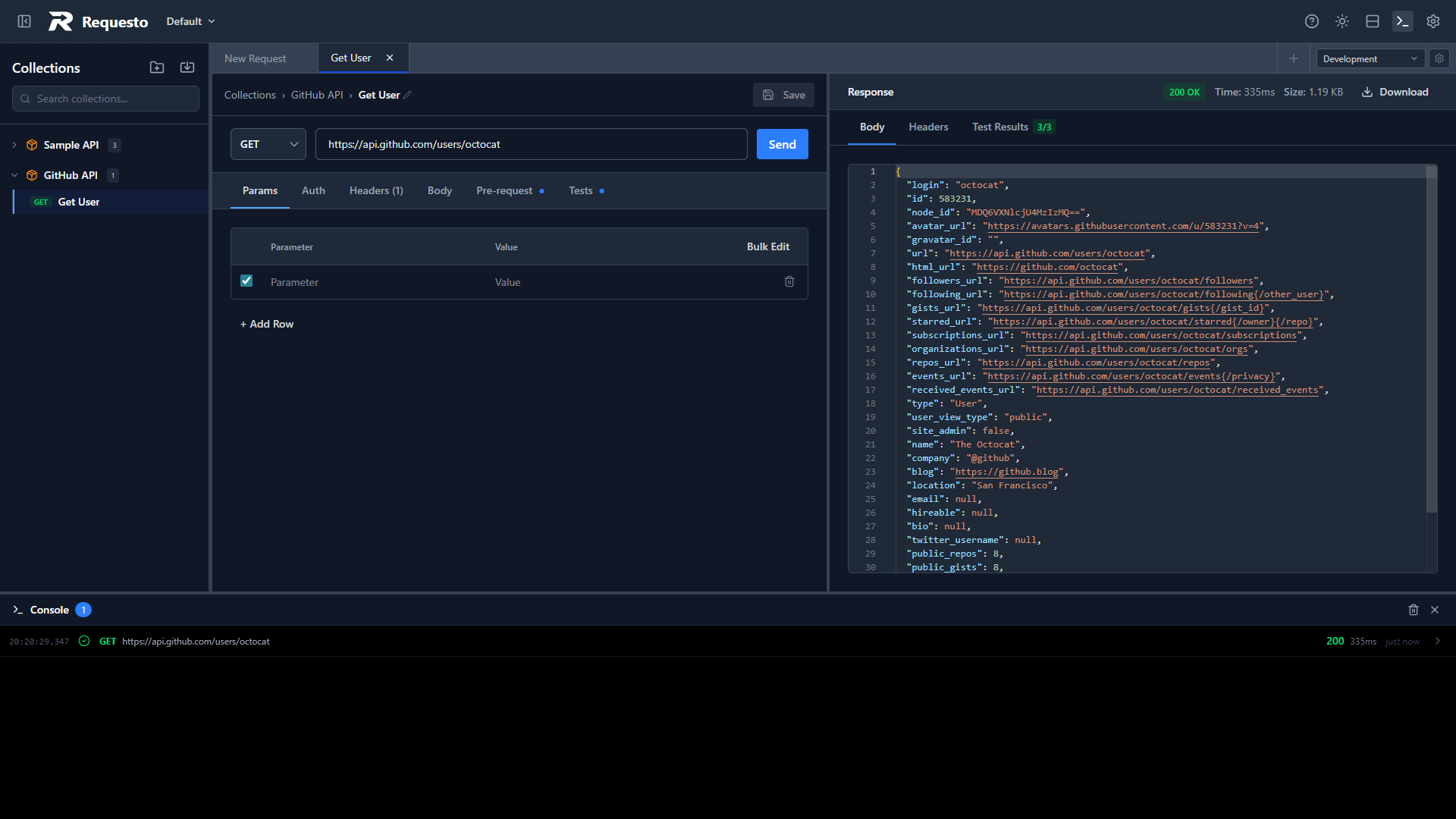
Task: Click the request URL input field
Action: coord(532,144)
